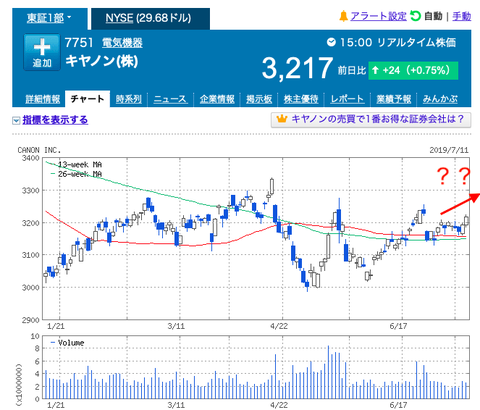Open アラート設定 link
Image resolution: width=480 pixels, height=410 pixels.
[378, 16]
